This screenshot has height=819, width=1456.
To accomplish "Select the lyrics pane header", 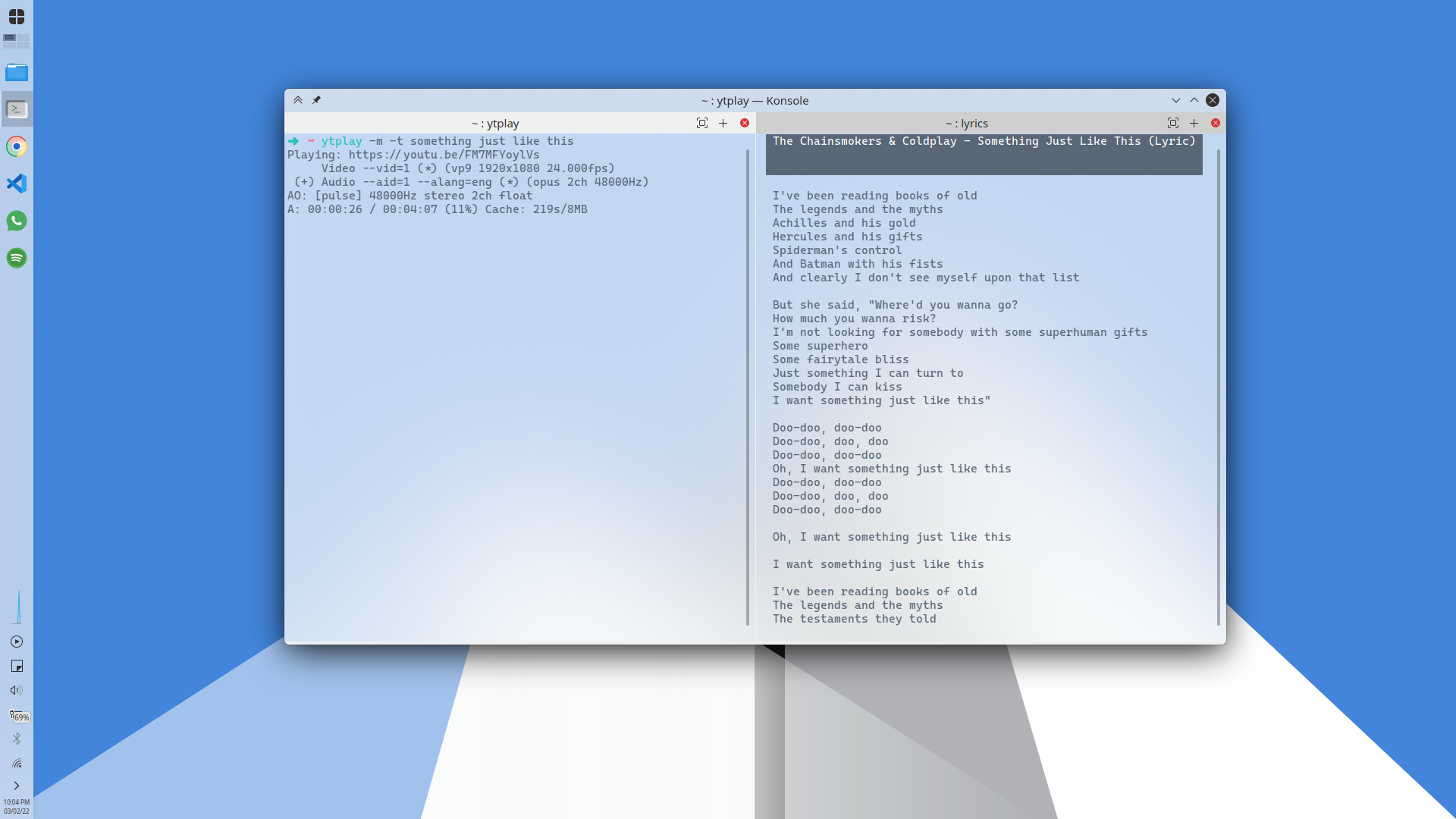I will click(966, 123).
